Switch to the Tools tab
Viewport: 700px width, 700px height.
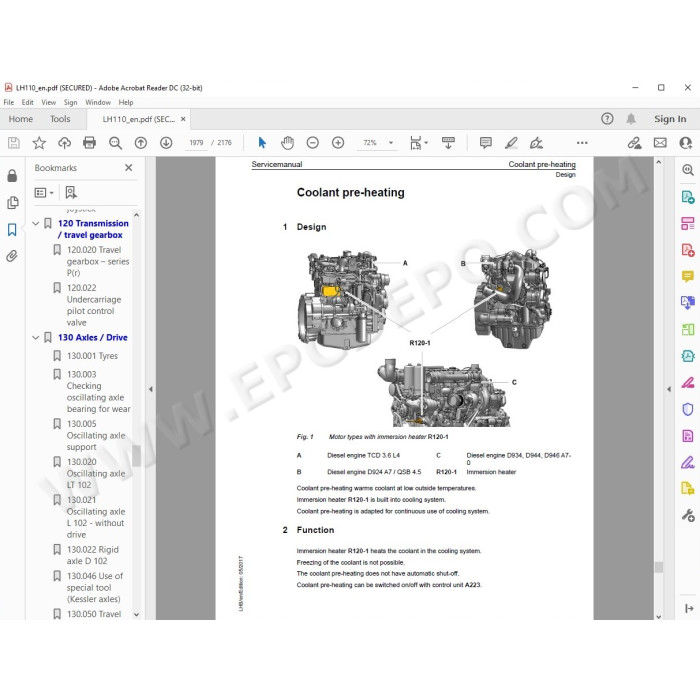[x=60, y=119]
